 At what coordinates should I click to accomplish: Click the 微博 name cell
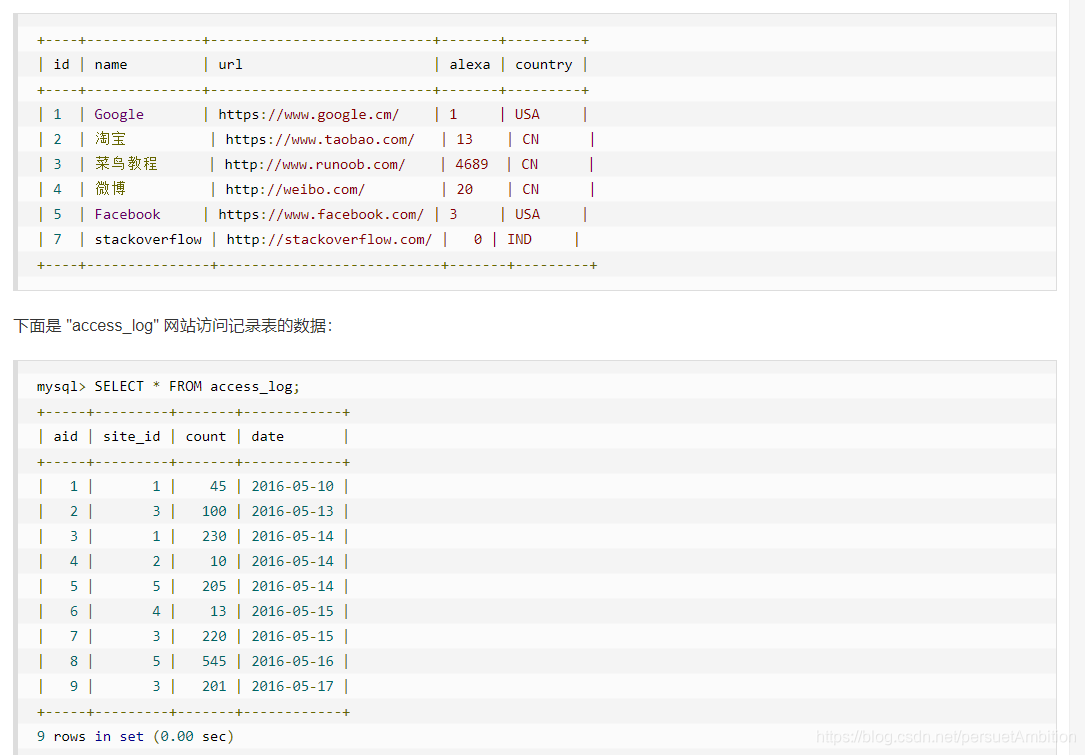tap(110, 189)
